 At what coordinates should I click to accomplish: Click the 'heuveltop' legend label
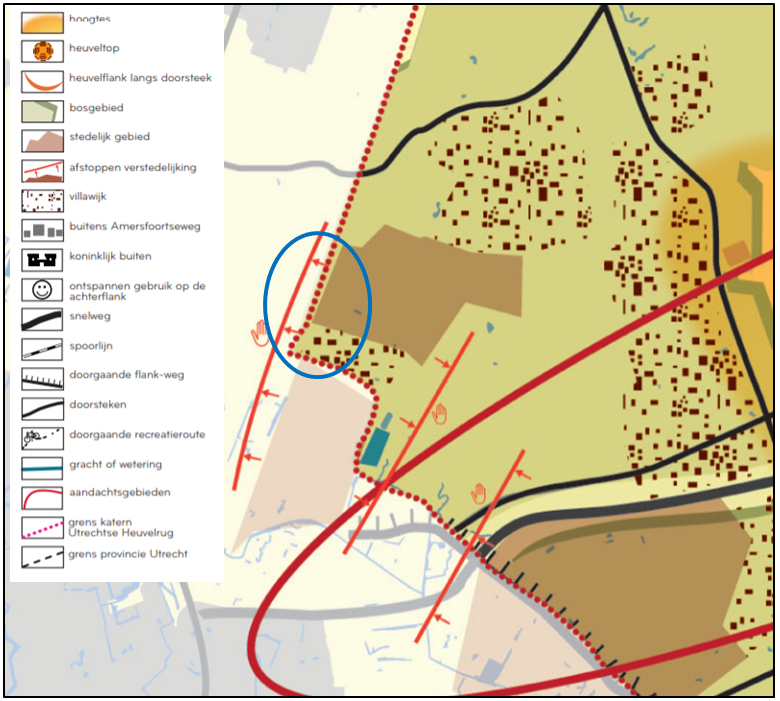pos(94,48)
